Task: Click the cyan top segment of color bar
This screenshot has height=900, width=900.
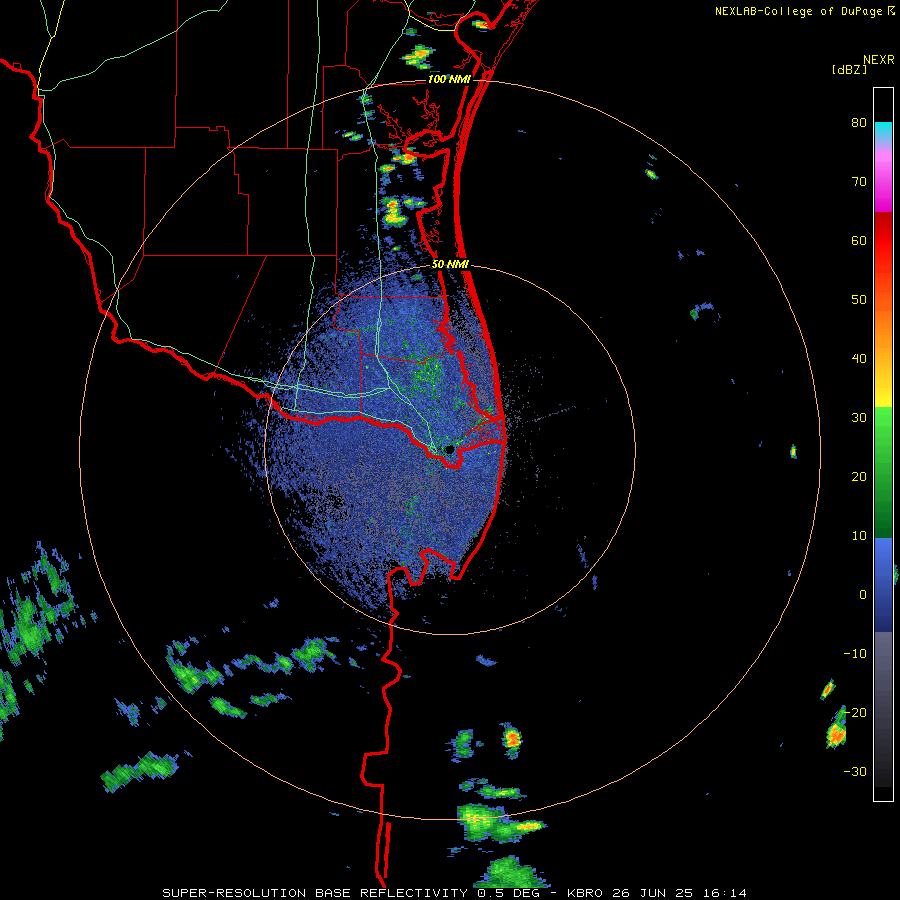Action: coord(883,130)
